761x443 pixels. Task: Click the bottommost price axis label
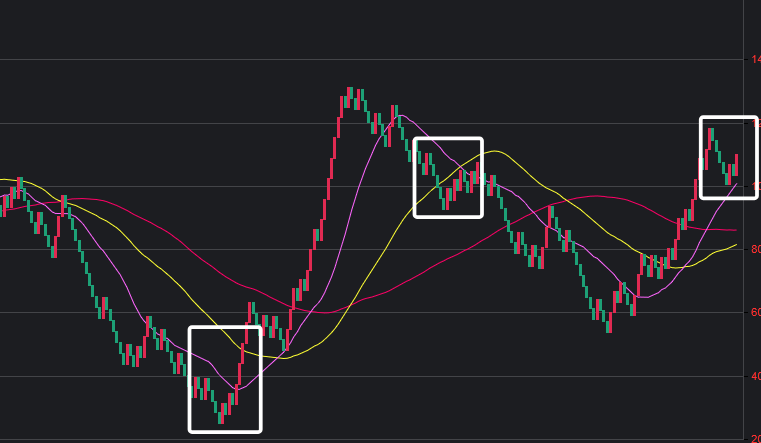tap(755, 438)
